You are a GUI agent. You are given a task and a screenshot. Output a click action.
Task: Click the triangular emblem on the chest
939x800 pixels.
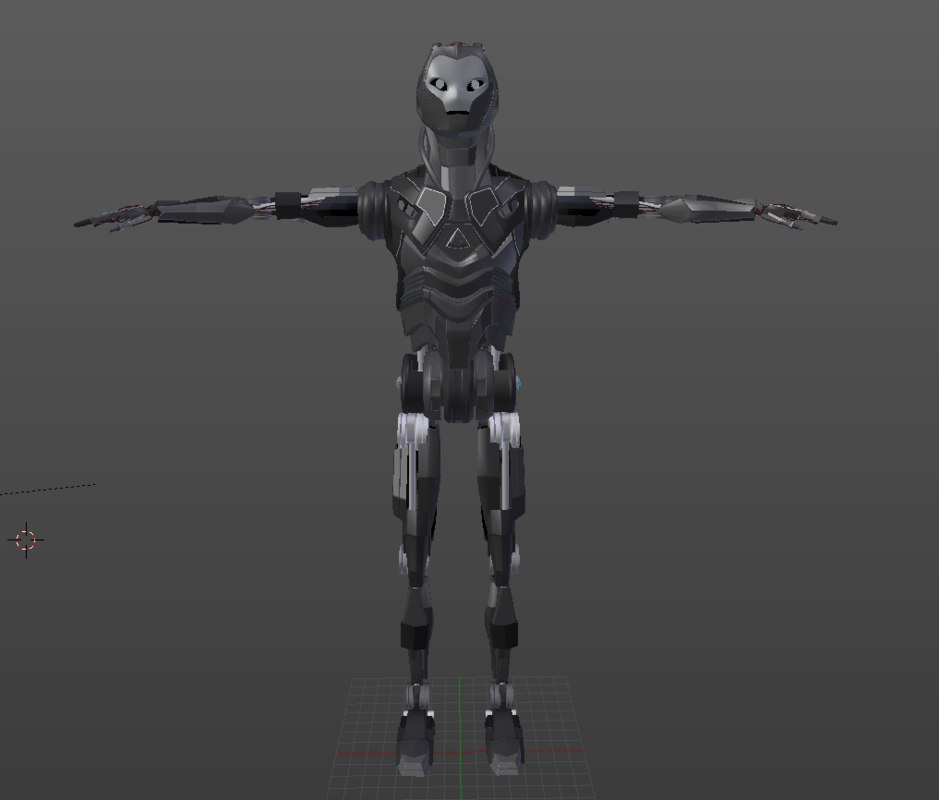456,237
